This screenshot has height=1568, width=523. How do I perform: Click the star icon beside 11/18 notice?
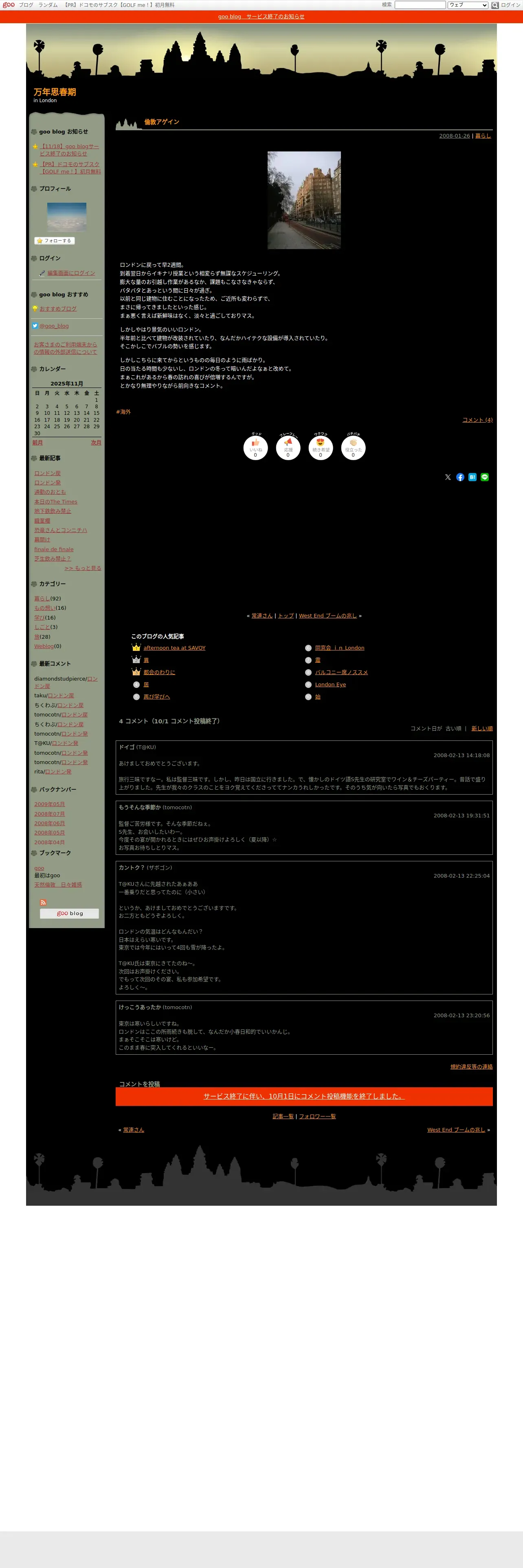[x=35, y=147]
